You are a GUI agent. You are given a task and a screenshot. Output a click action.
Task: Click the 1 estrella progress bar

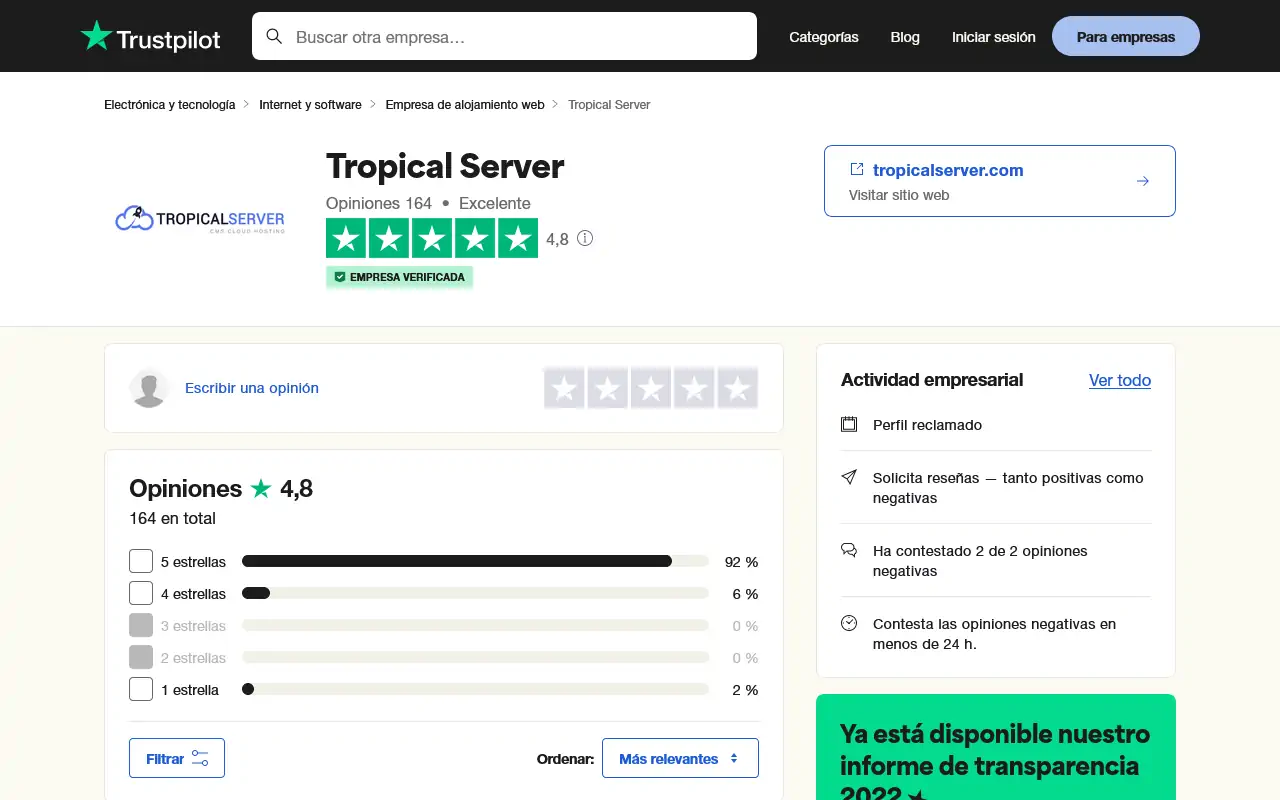coord(475,689)
